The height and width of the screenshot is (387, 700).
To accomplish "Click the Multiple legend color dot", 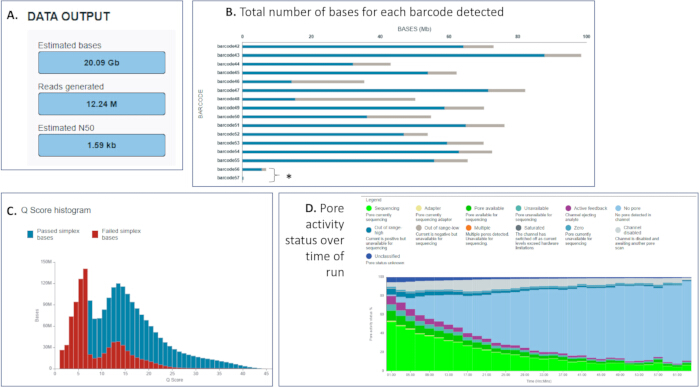I will pyautogui.click(x=468, y=228).
